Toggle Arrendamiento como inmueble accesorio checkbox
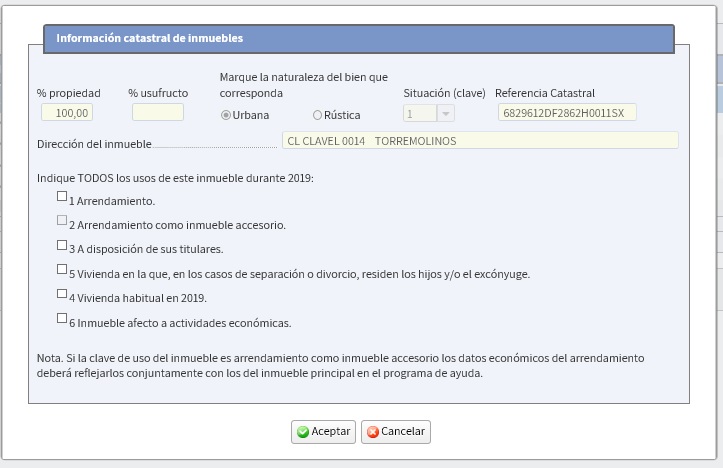The image size is (723, 468). tap(62, 221)
